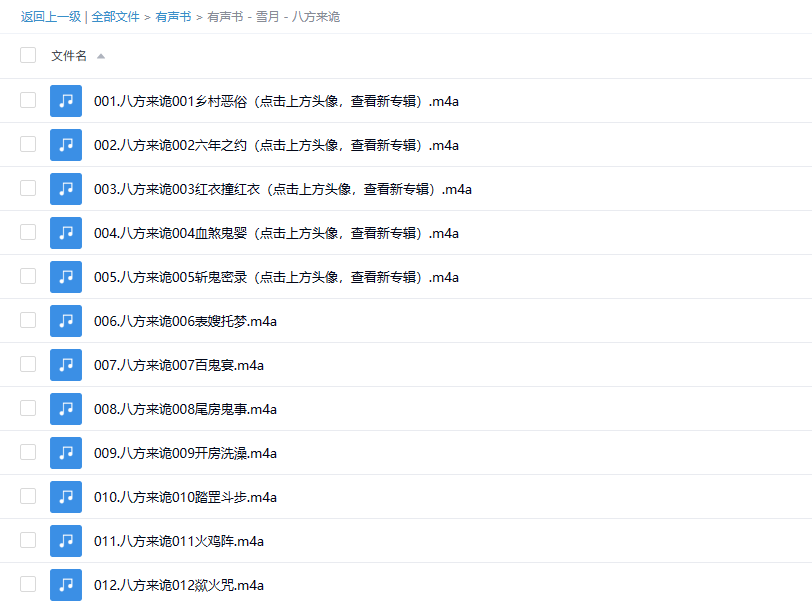
Task: Sort by the 文件名 column header
Action: click(69, 56)
